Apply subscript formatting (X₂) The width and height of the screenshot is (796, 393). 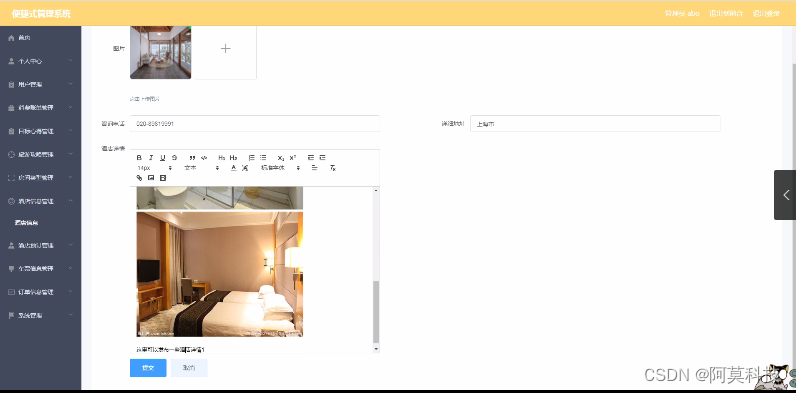281,158
